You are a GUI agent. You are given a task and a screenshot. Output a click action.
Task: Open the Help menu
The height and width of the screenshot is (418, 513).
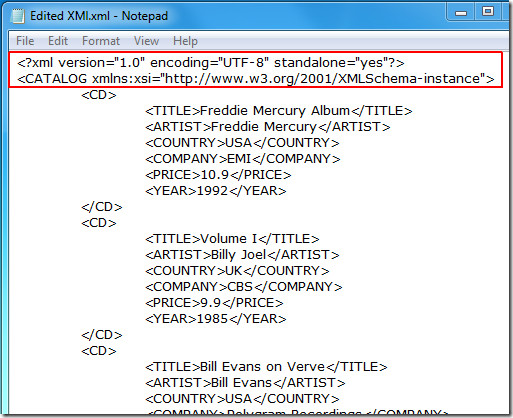click(185, 41)
